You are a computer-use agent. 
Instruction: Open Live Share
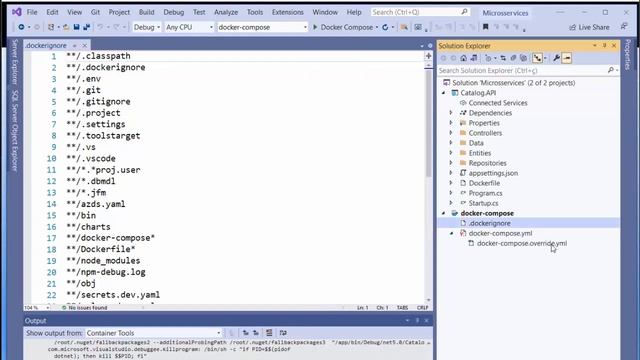pos(589,27)
